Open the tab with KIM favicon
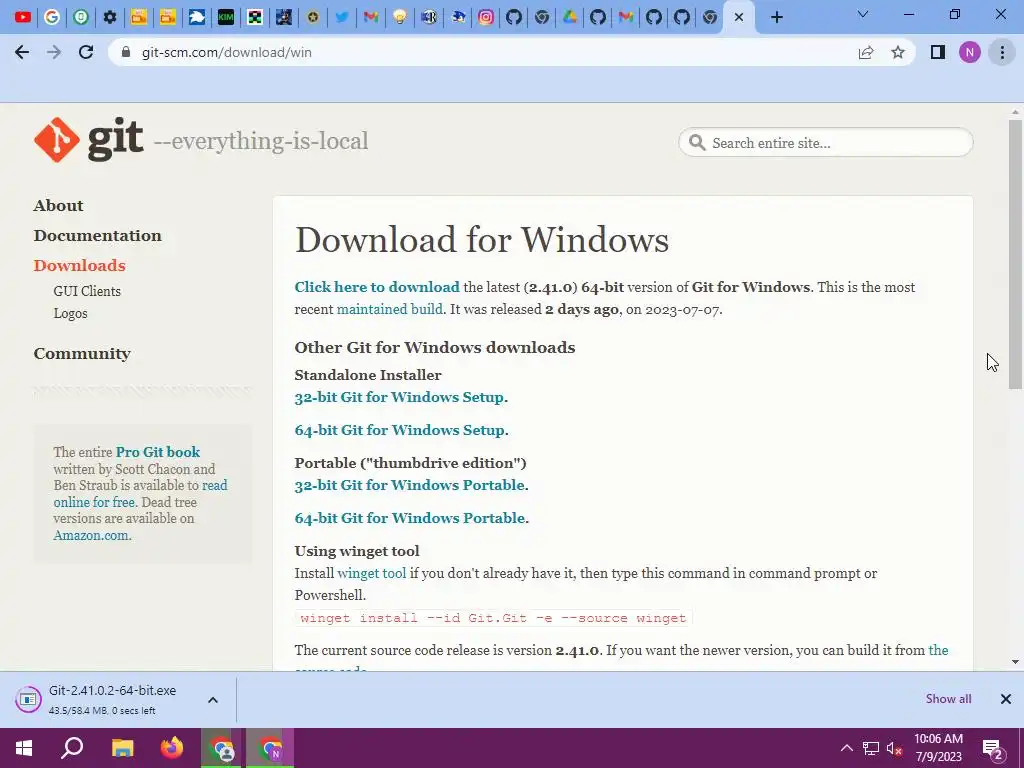Image resolution: width=1024 pixels, height=768 pixels. (226, 17)
